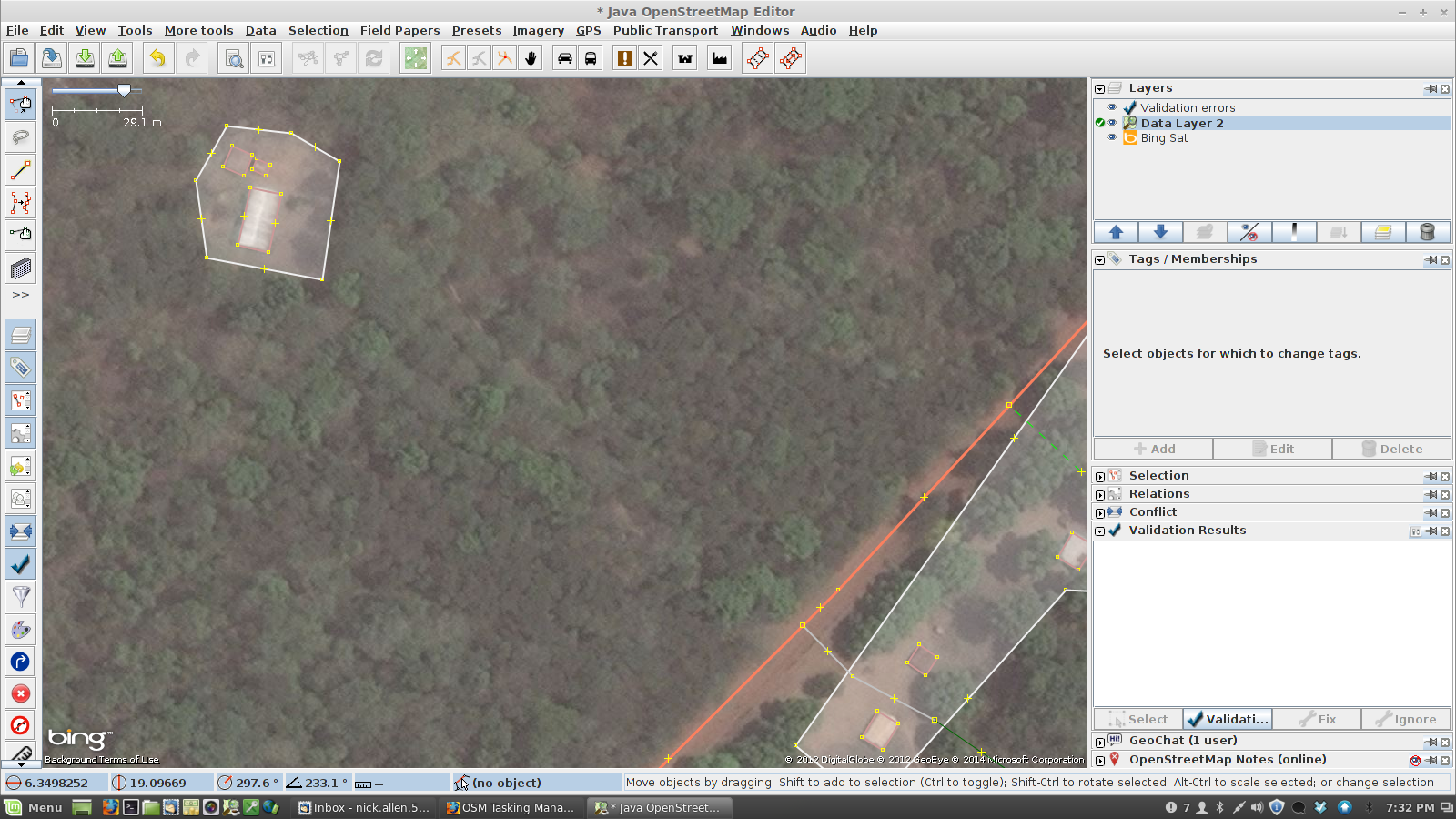Download map data from OSM server

85,58
